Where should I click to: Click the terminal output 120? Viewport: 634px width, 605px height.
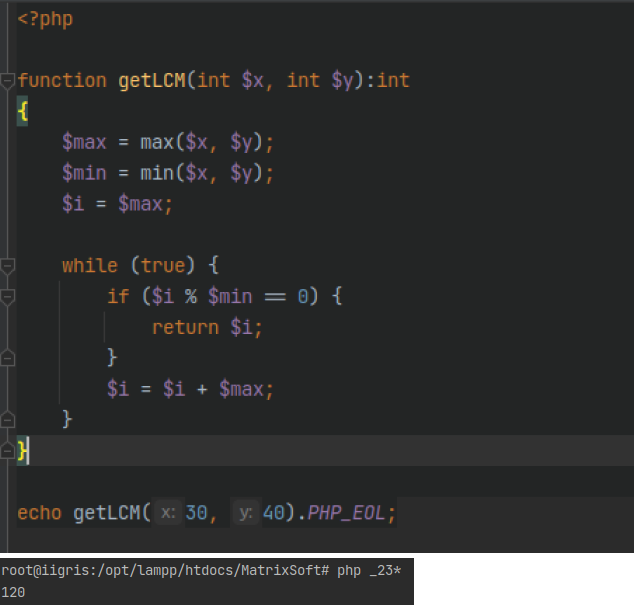[x=13, y=592]
